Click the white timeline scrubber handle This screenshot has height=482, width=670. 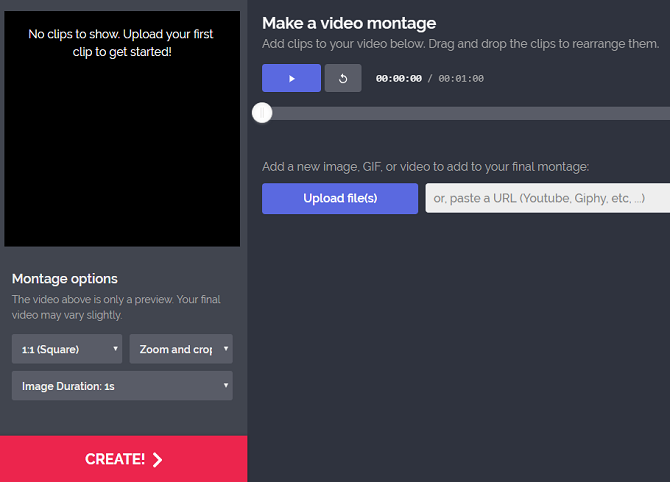[x=262, y=113]
